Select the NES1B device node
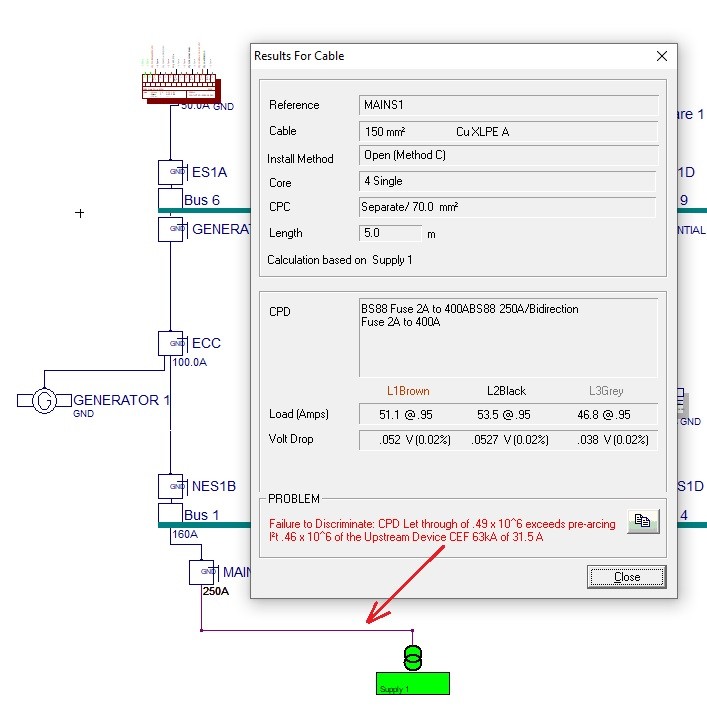Viewport: 707px width, 715px height. point(171,486)
